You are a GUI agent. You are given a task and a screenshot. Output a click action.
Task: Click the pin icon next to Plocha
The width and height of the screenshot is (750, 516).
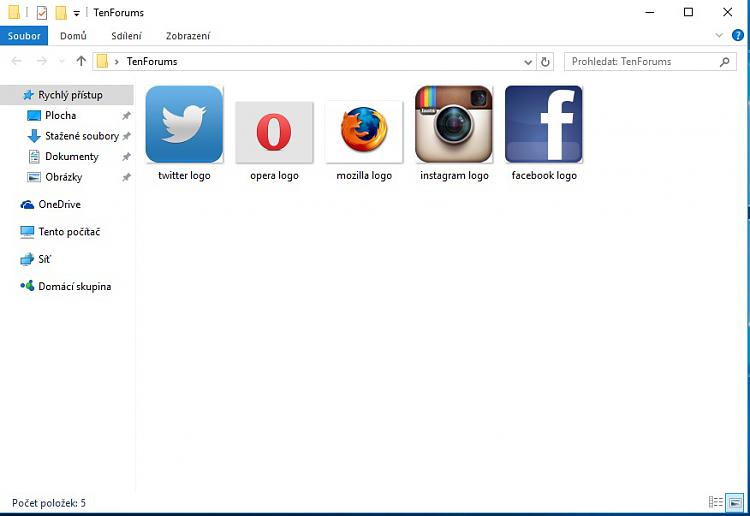coord(126,116)
